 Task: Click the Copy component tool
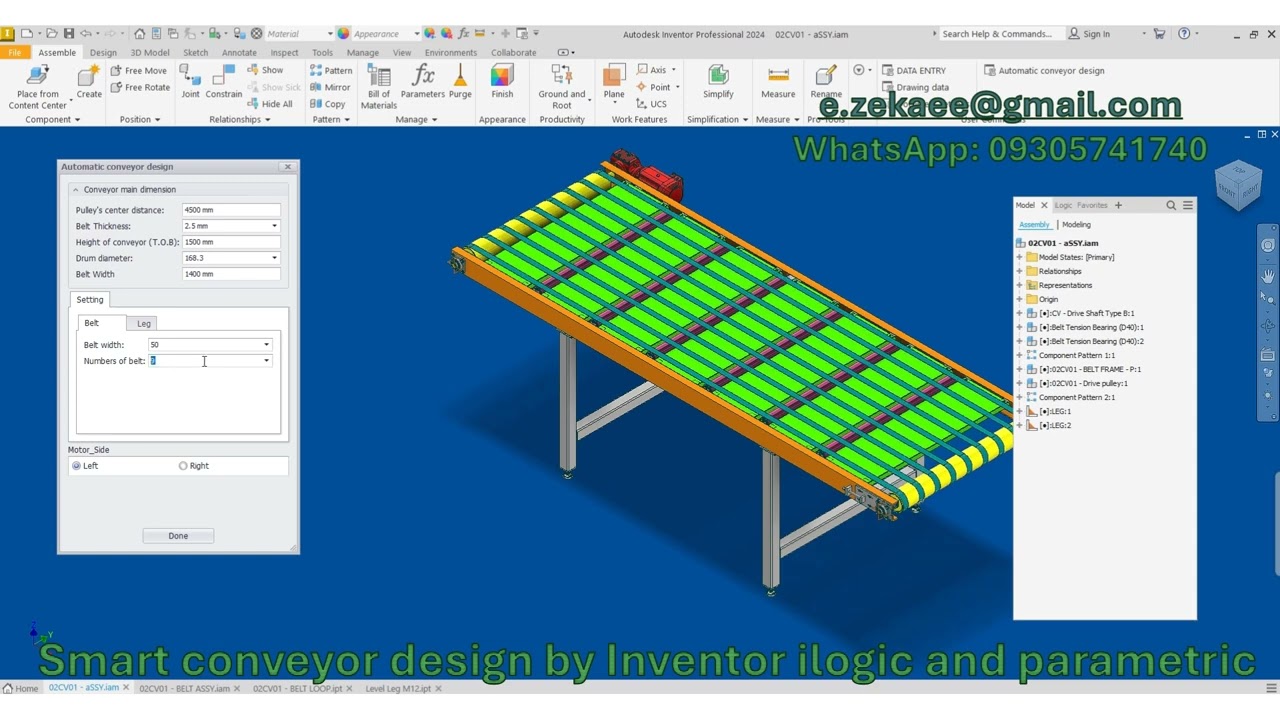click(x=328, y=104)
